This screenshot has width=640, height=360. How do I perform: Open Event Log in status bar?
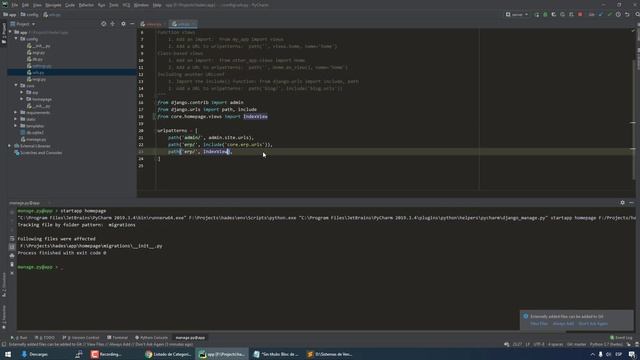coord(620,338)
